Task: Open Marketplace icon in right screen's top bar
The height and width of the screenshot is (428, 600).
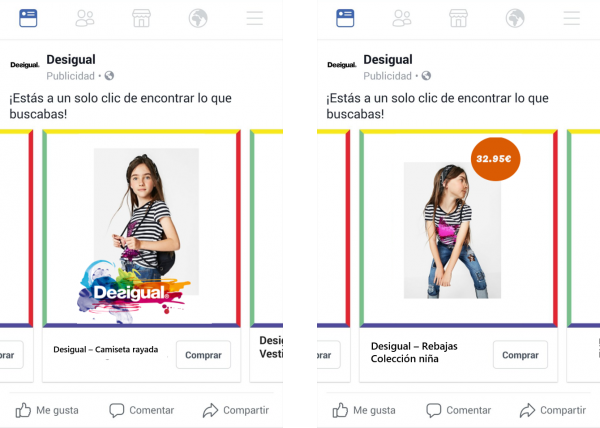Action: tap(458, 18)
